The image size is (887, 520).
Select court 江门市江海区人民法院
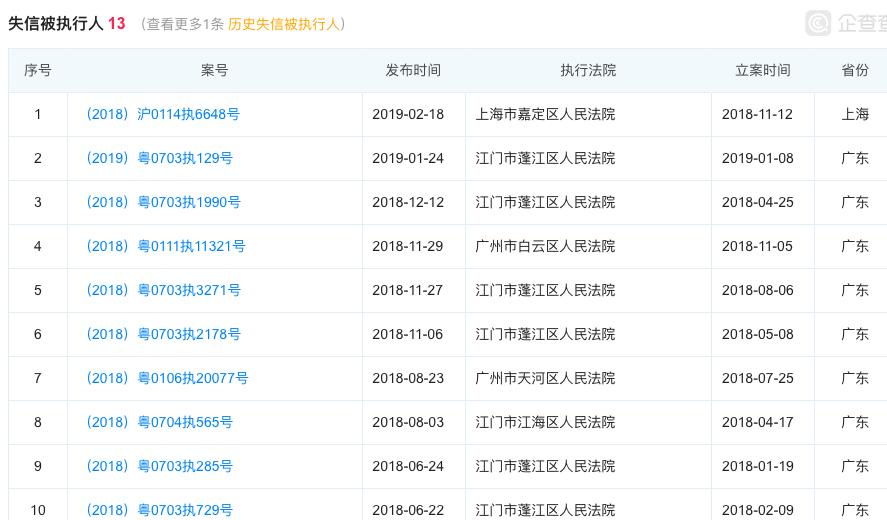[545, 423]
